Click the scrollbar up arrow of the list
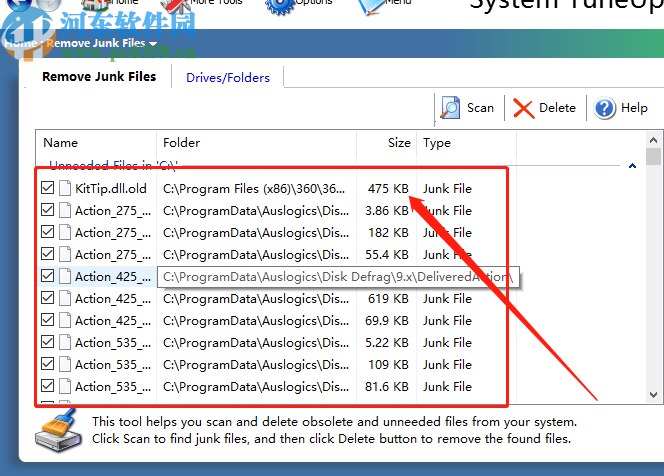664x476 pixels. pos(653,140)
